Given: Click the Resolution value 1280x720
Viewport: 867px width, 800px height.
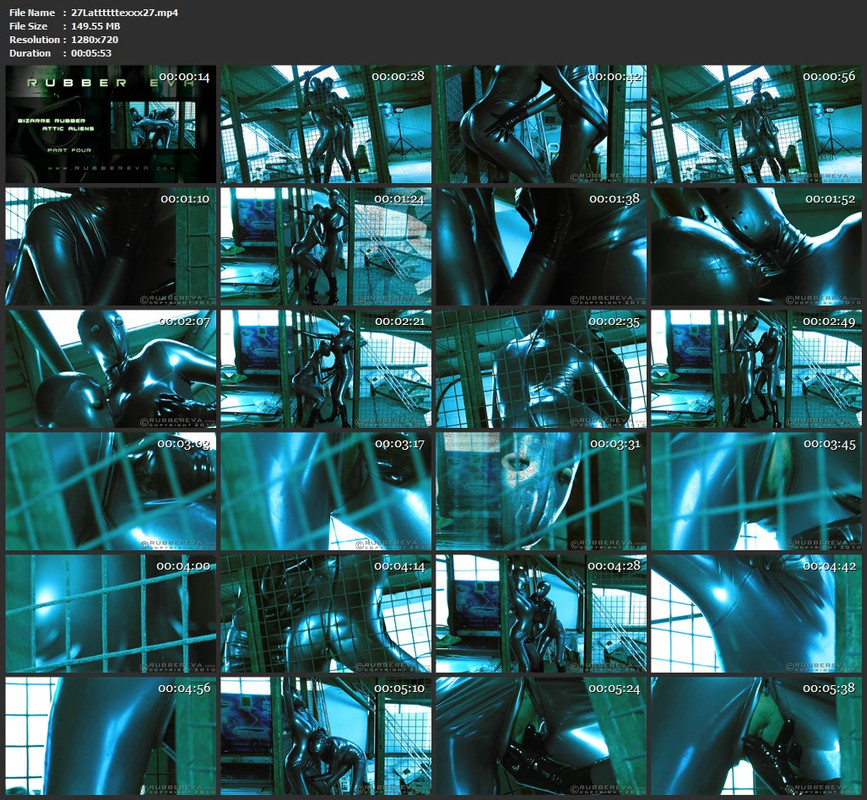Looking at the screenshot, I should click(95, 39).
